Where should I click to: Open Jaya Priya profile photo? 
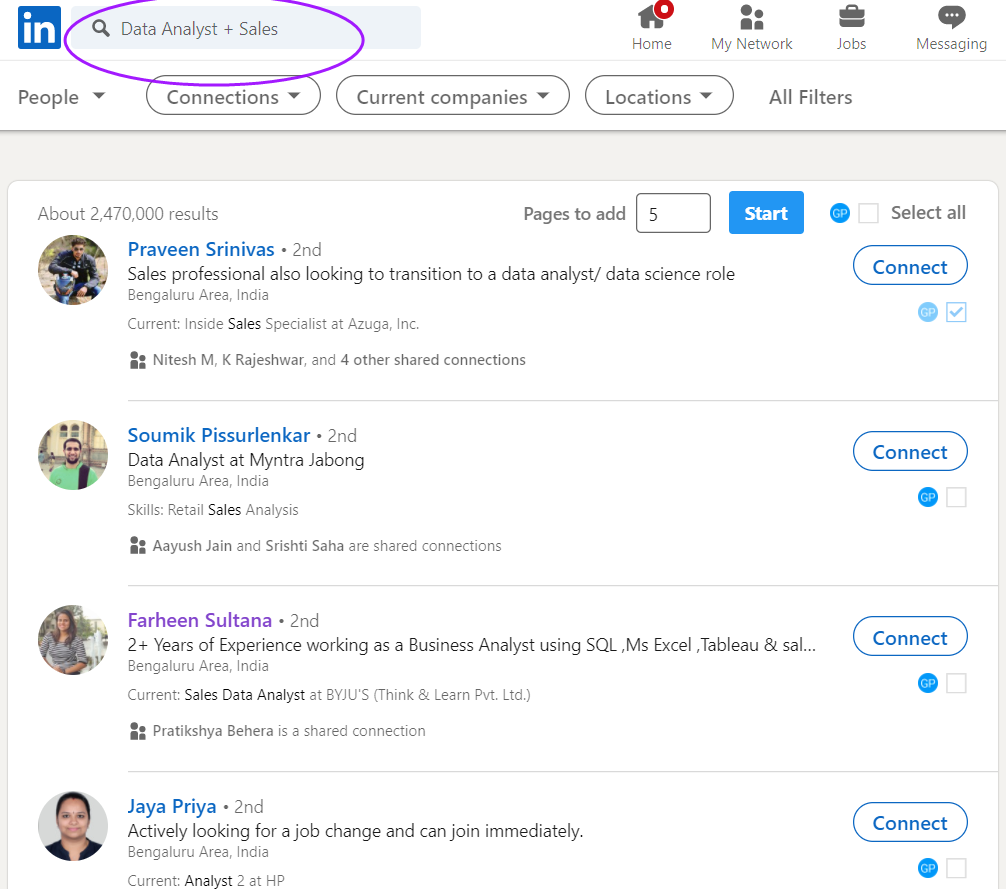tap(72, 826)
